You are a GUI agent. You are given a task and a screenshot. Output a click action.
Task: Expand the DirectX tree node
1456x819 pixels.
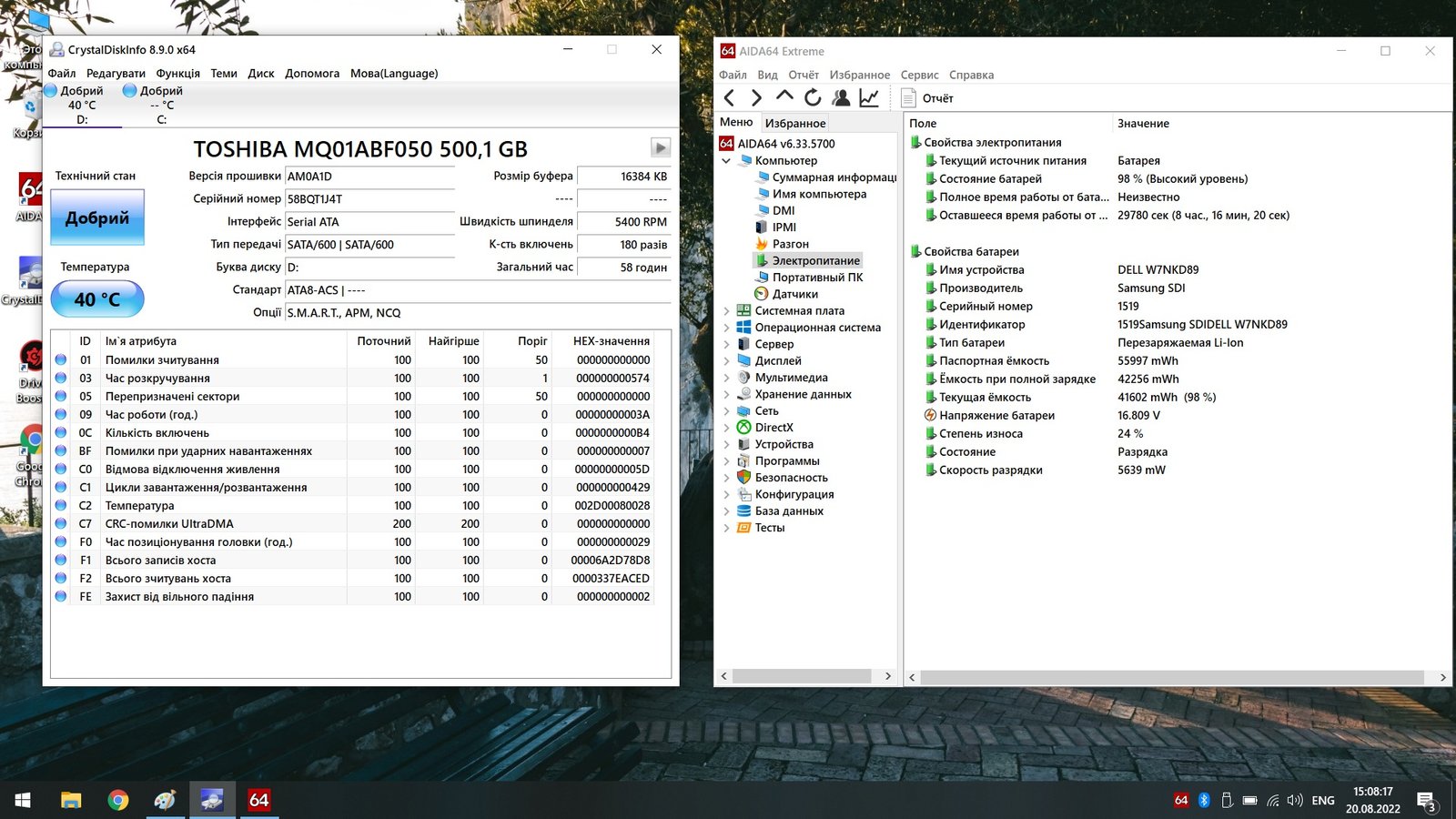pyautogui.click(x=726, y=428)
